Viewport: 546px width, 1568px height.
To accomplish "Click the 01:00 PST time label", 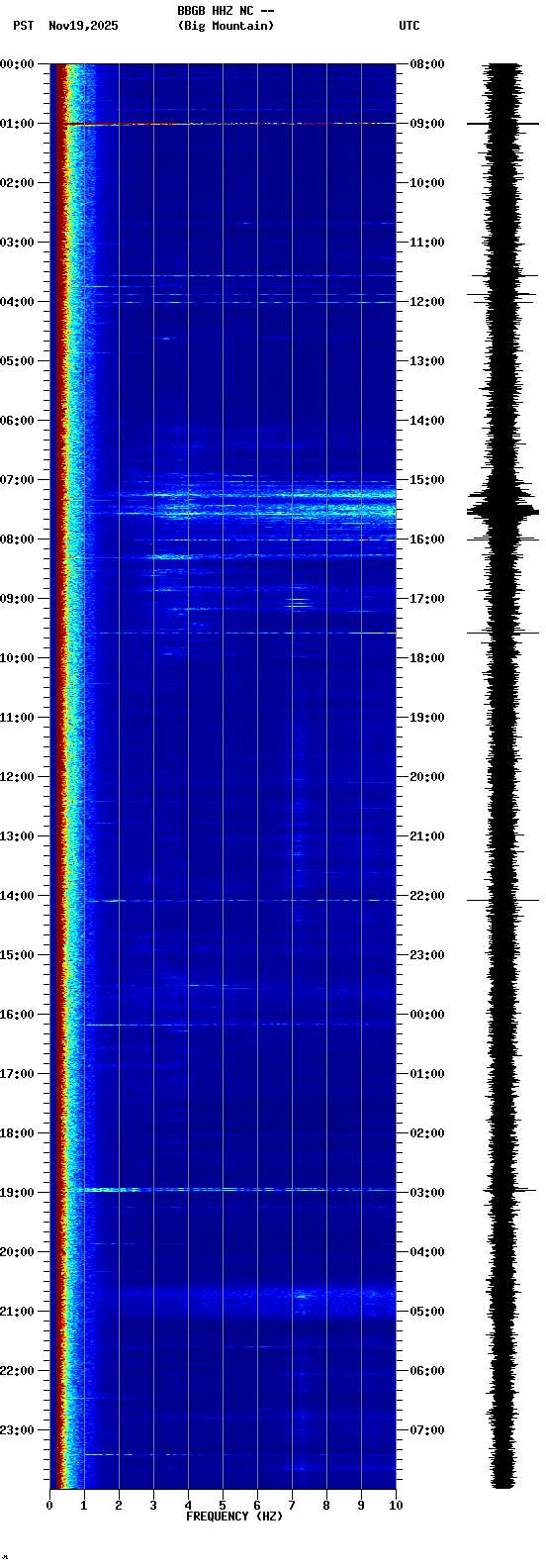I will tap(17, 124).
